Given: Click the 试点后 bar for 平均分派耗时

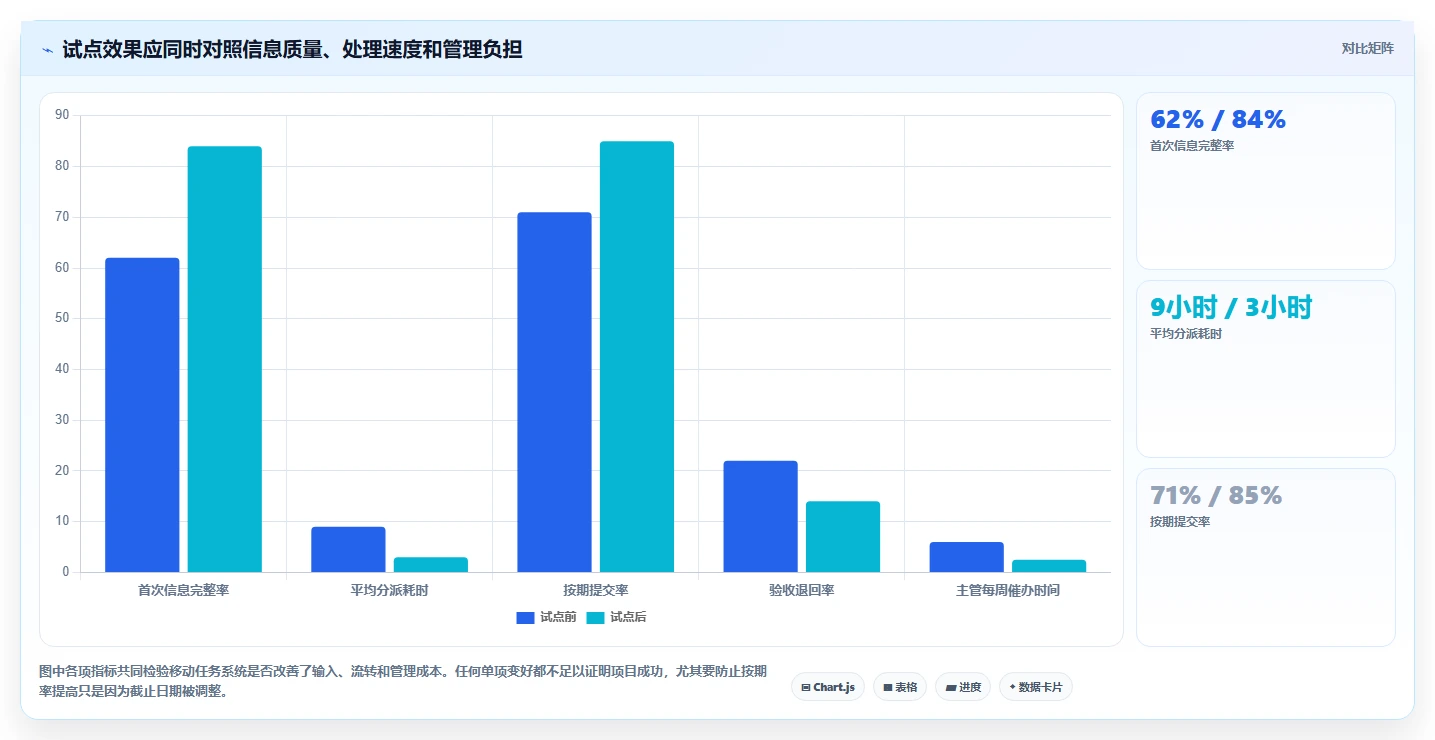Looking at the screenshot, I should [x=431, y=564].
